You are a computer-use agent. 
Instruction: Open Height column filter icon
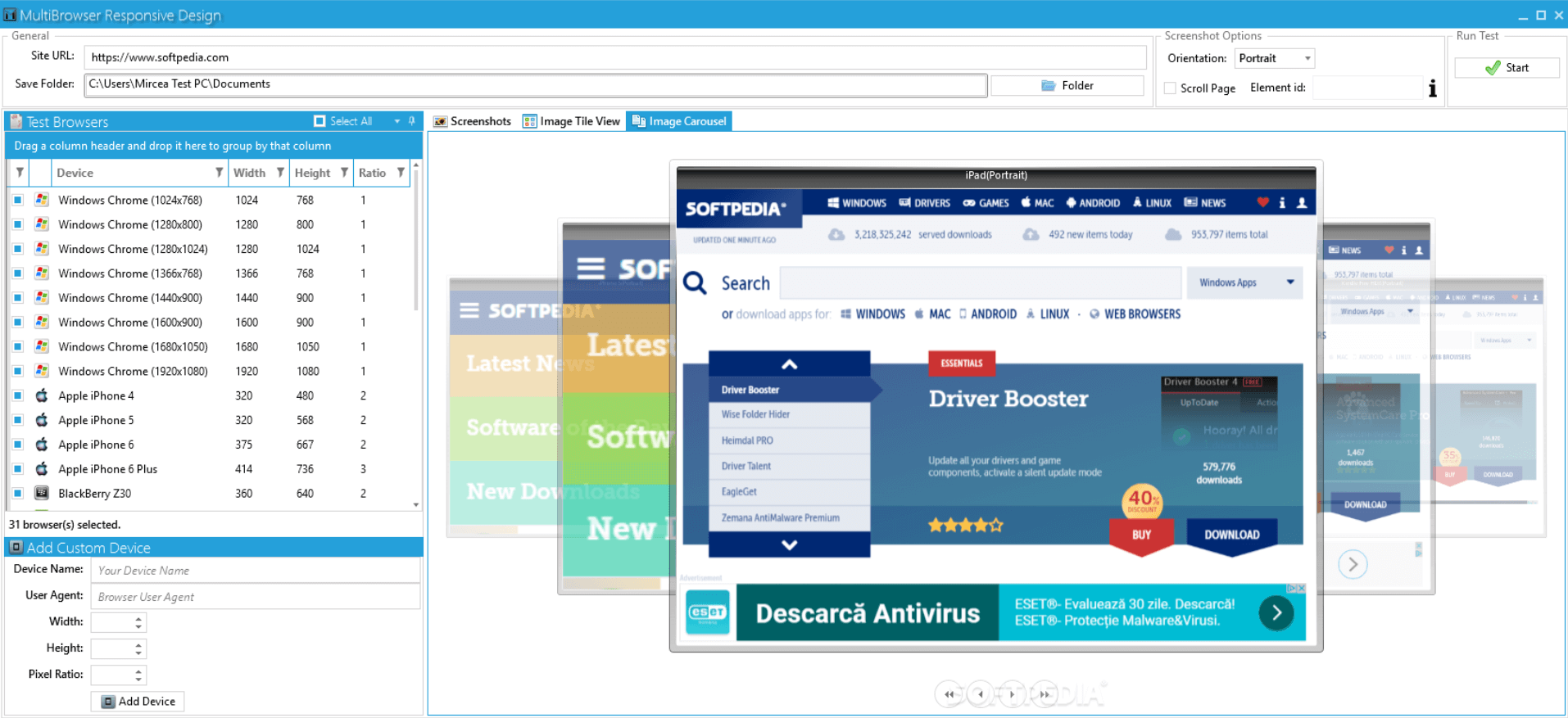344,173
